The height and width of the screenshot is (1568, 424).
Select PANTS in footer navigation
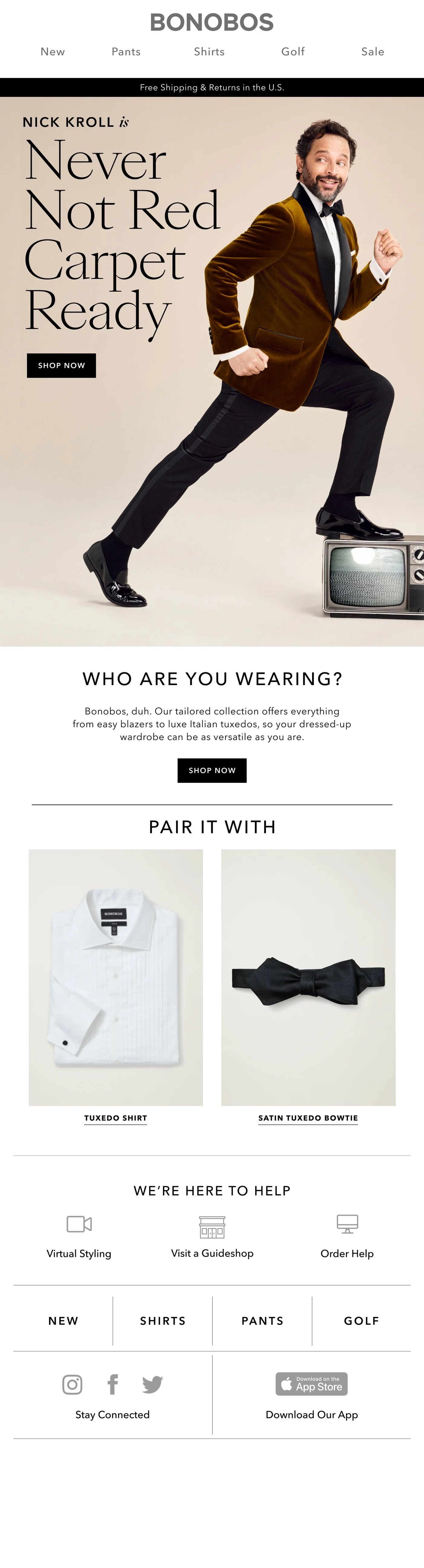point(263,1321)
